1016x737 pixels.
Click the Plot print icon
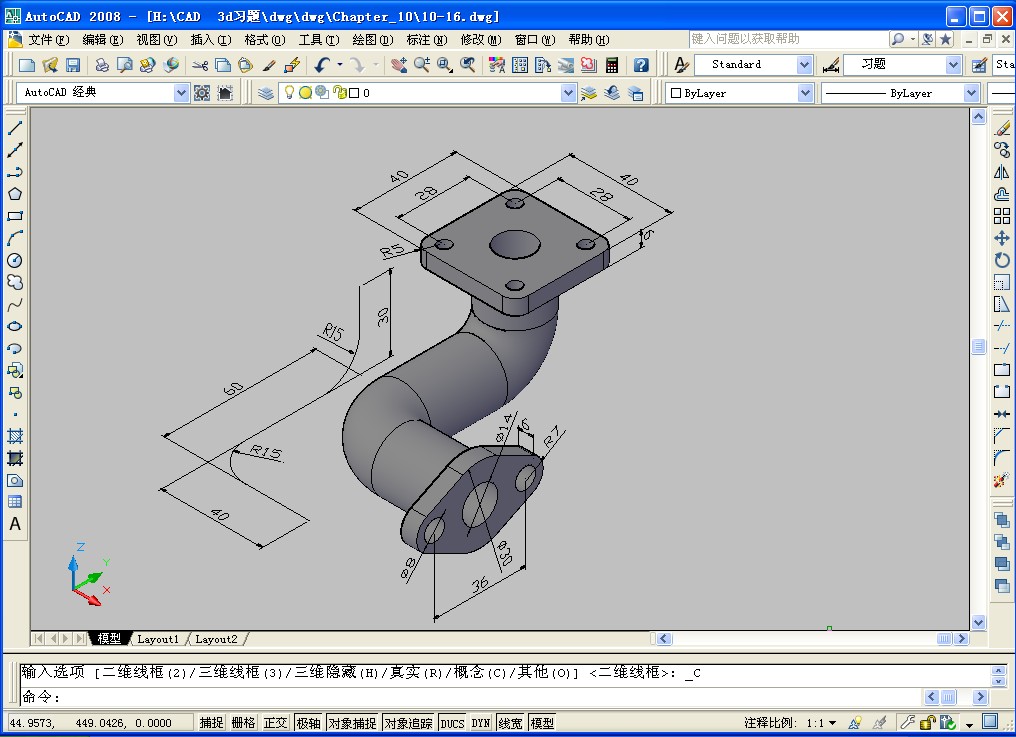(x=102, y=65)
